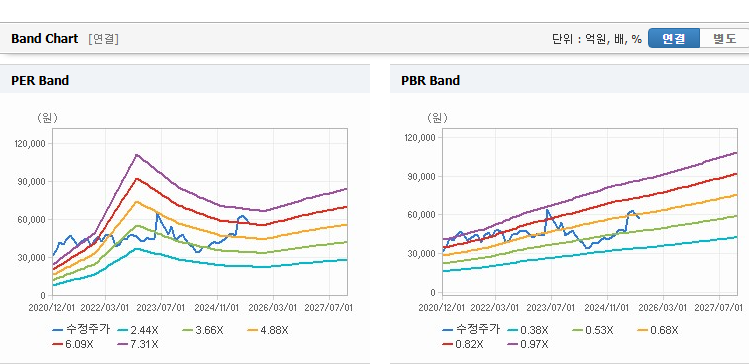Click the Band Chart heading

pos(44,39)
